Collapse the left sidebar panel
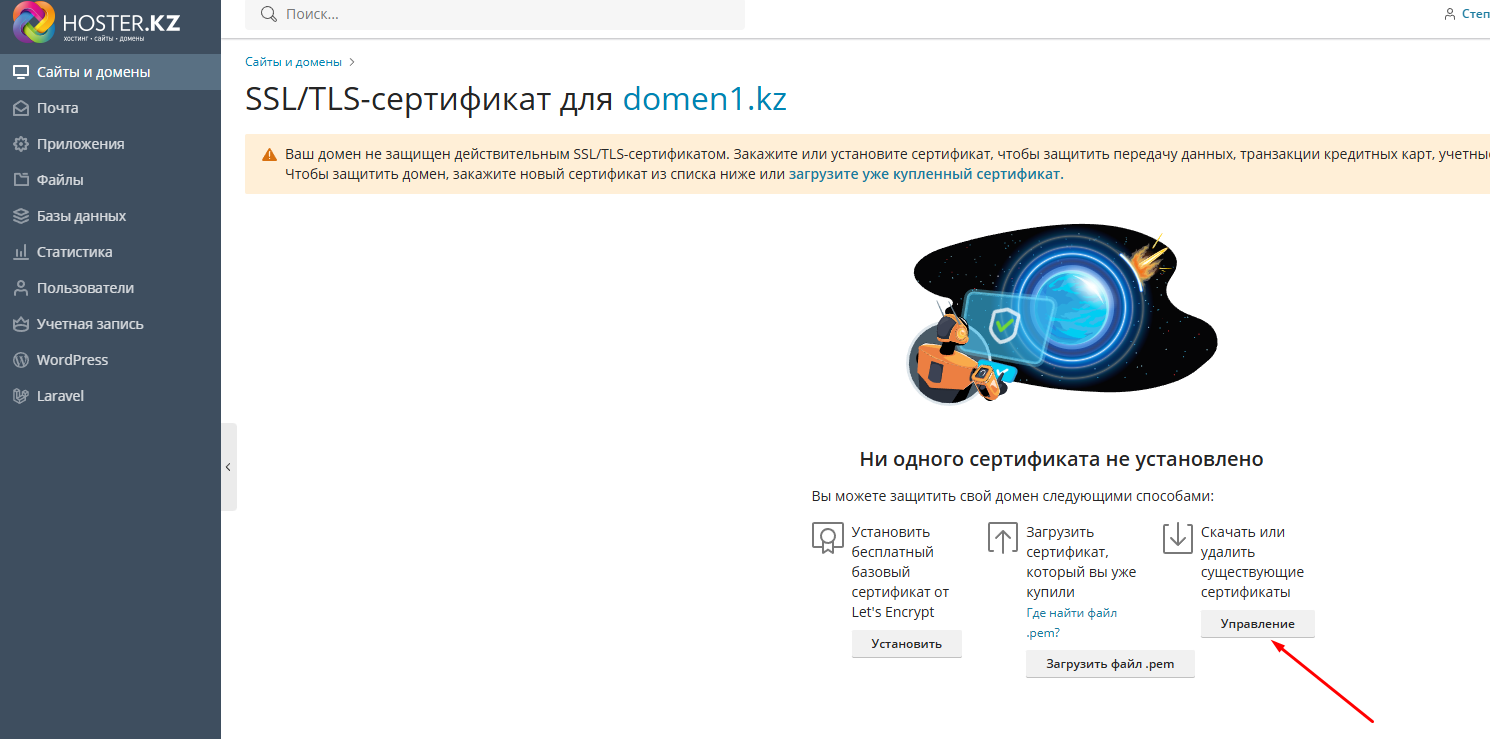The height and width of the screenshot is (739, 1490). 228,467
